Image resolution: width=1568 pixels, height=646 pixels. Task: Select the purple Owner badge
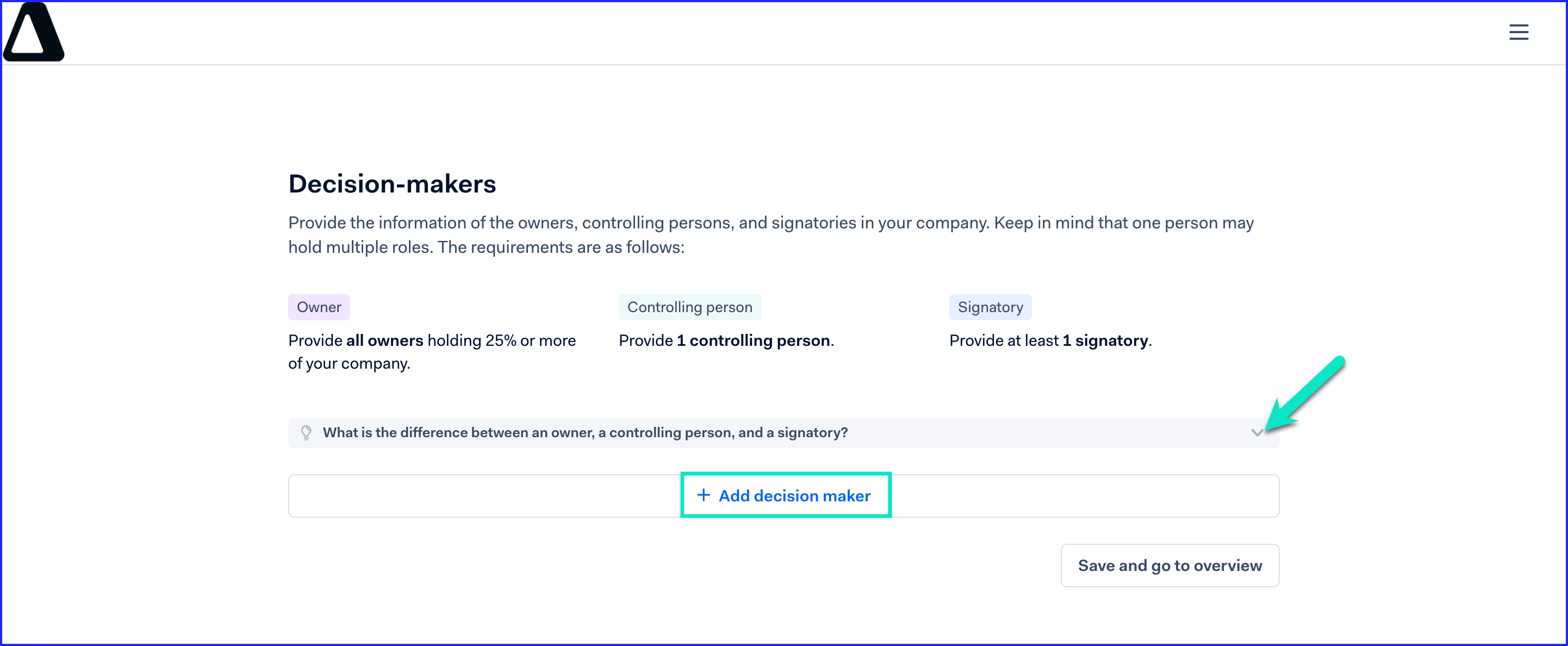tap(319, 307)
